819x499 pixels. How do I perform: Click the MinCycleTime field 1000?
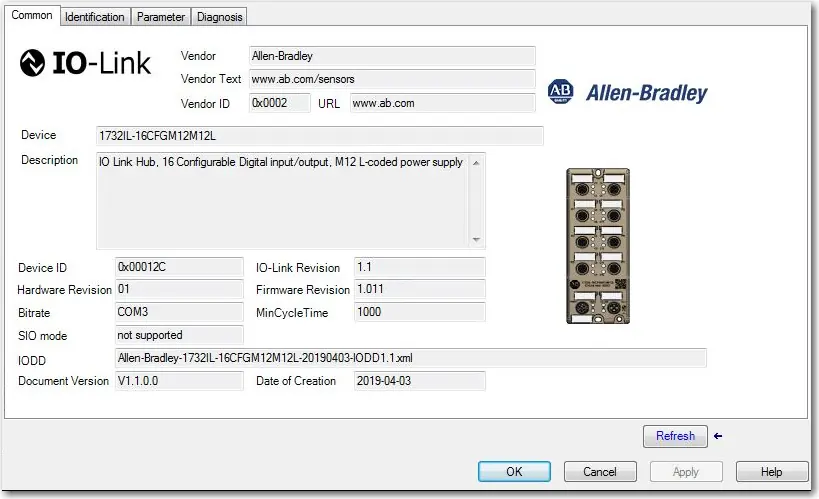419,312
